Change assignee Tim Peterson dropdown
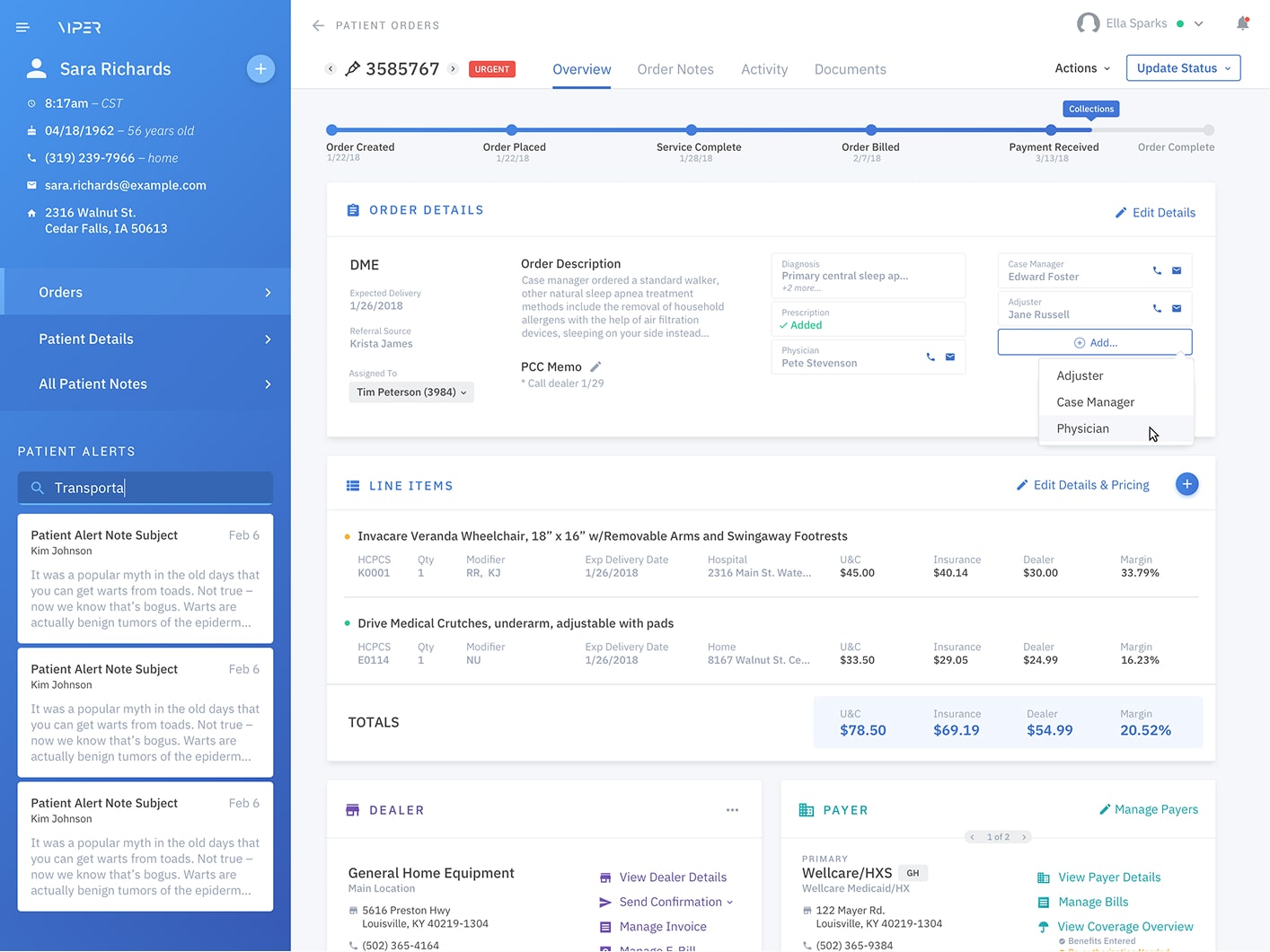Viewport: 1270px width, 952px height. pyautogui.click(x=411, y=392)
